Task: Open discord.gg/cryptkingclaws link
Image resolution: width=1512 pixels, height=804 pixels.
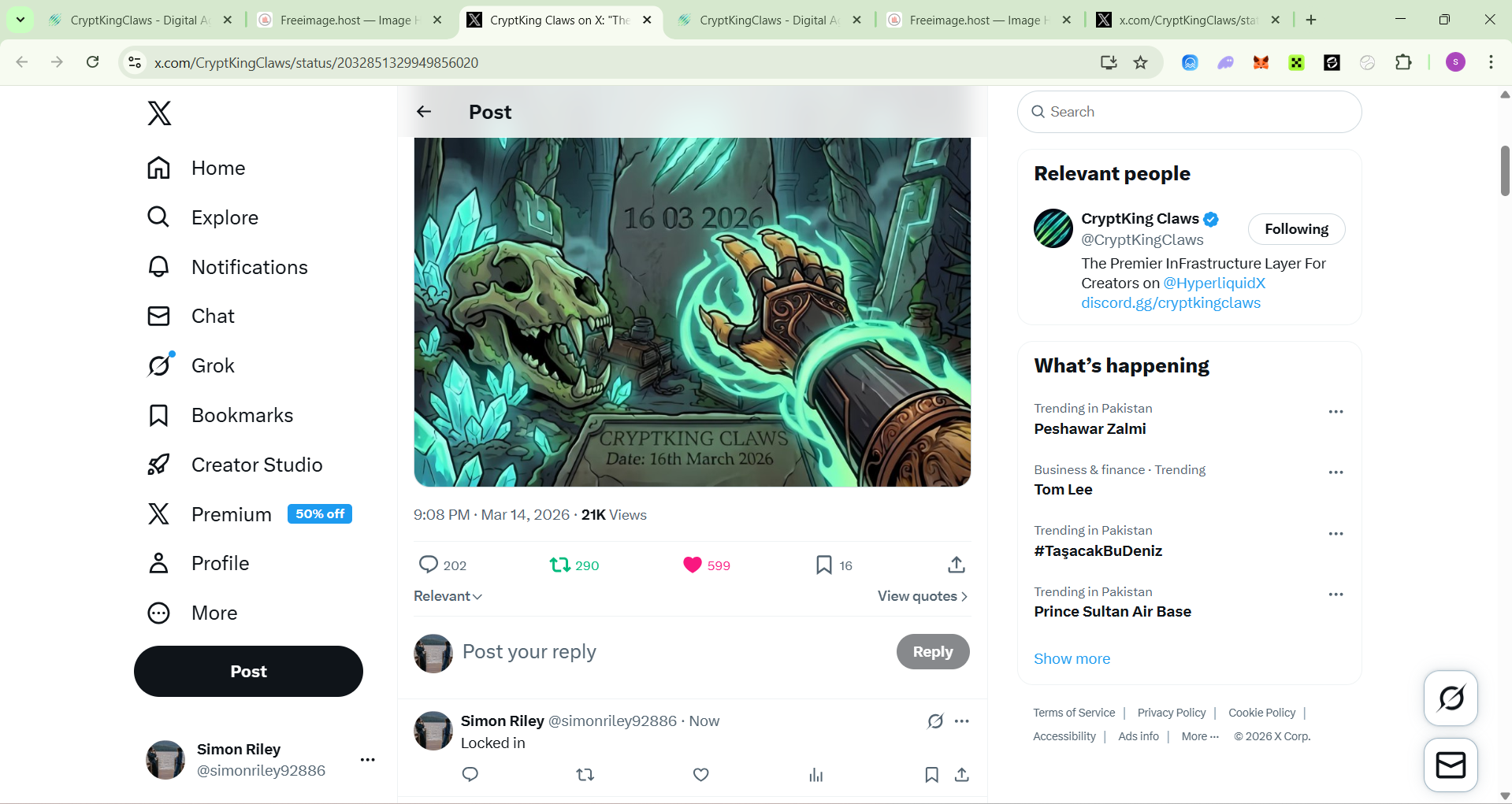Action: point(1171,303)
